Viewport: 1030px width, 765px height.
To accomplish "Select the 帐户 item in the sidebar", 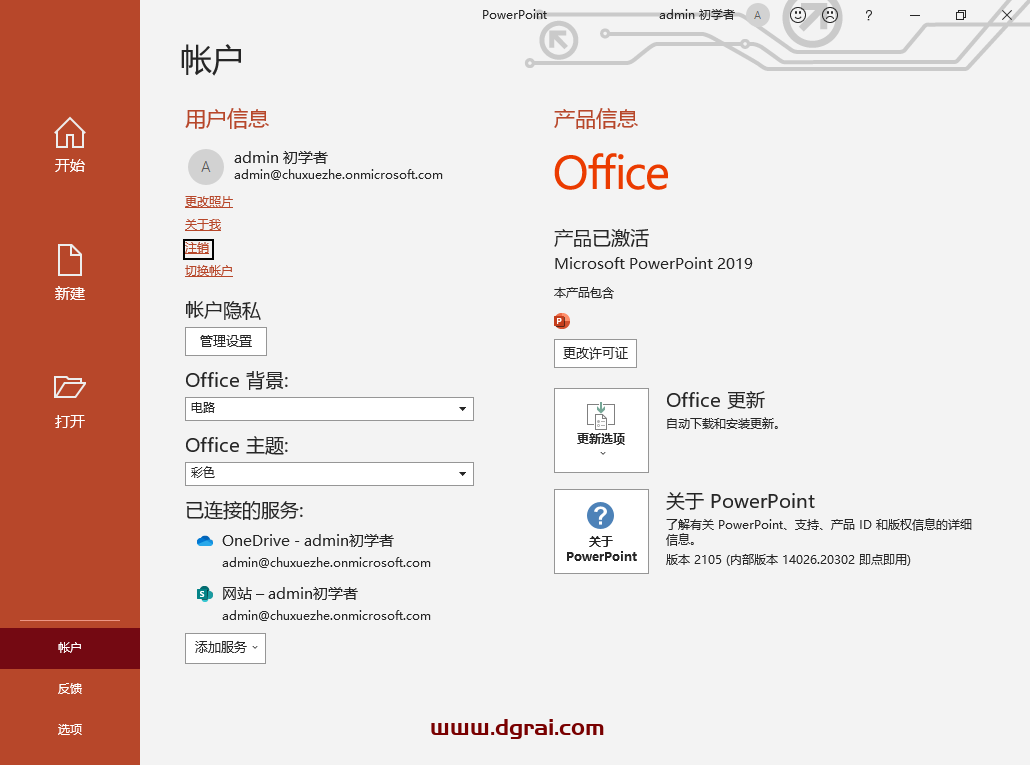I will [70, 648].
